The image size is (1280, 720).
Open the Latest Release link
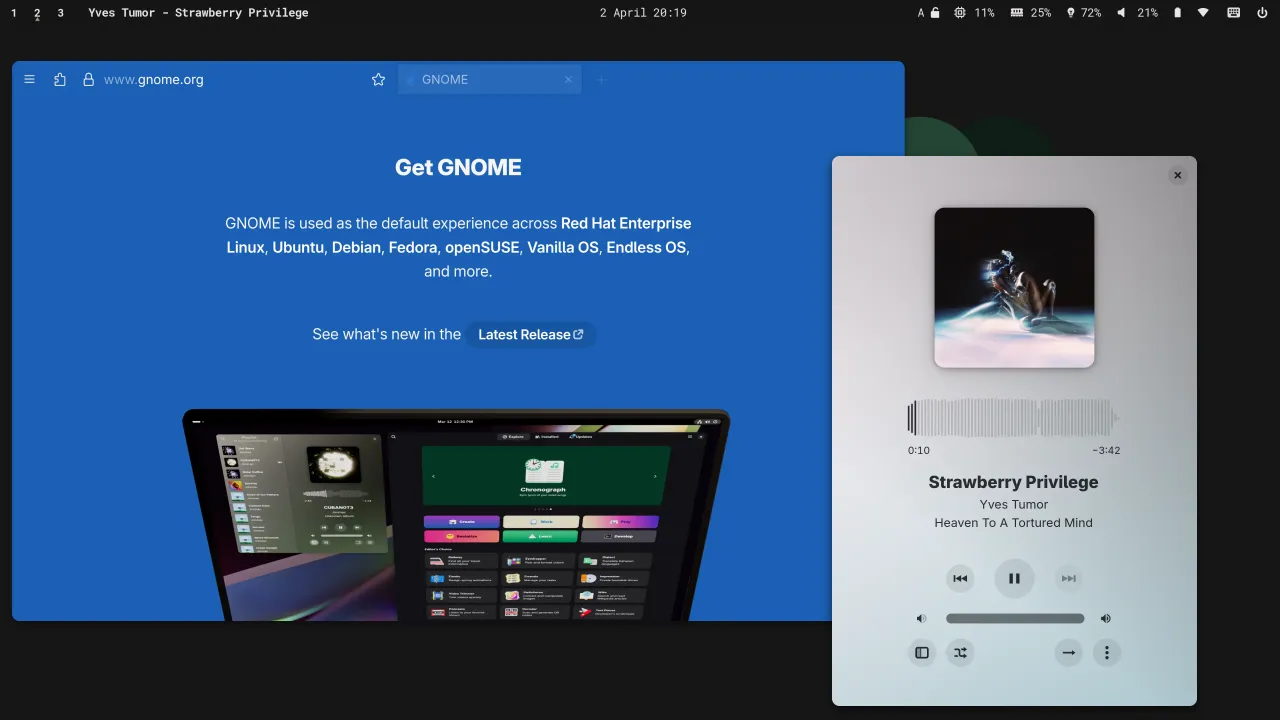point(530,335)
